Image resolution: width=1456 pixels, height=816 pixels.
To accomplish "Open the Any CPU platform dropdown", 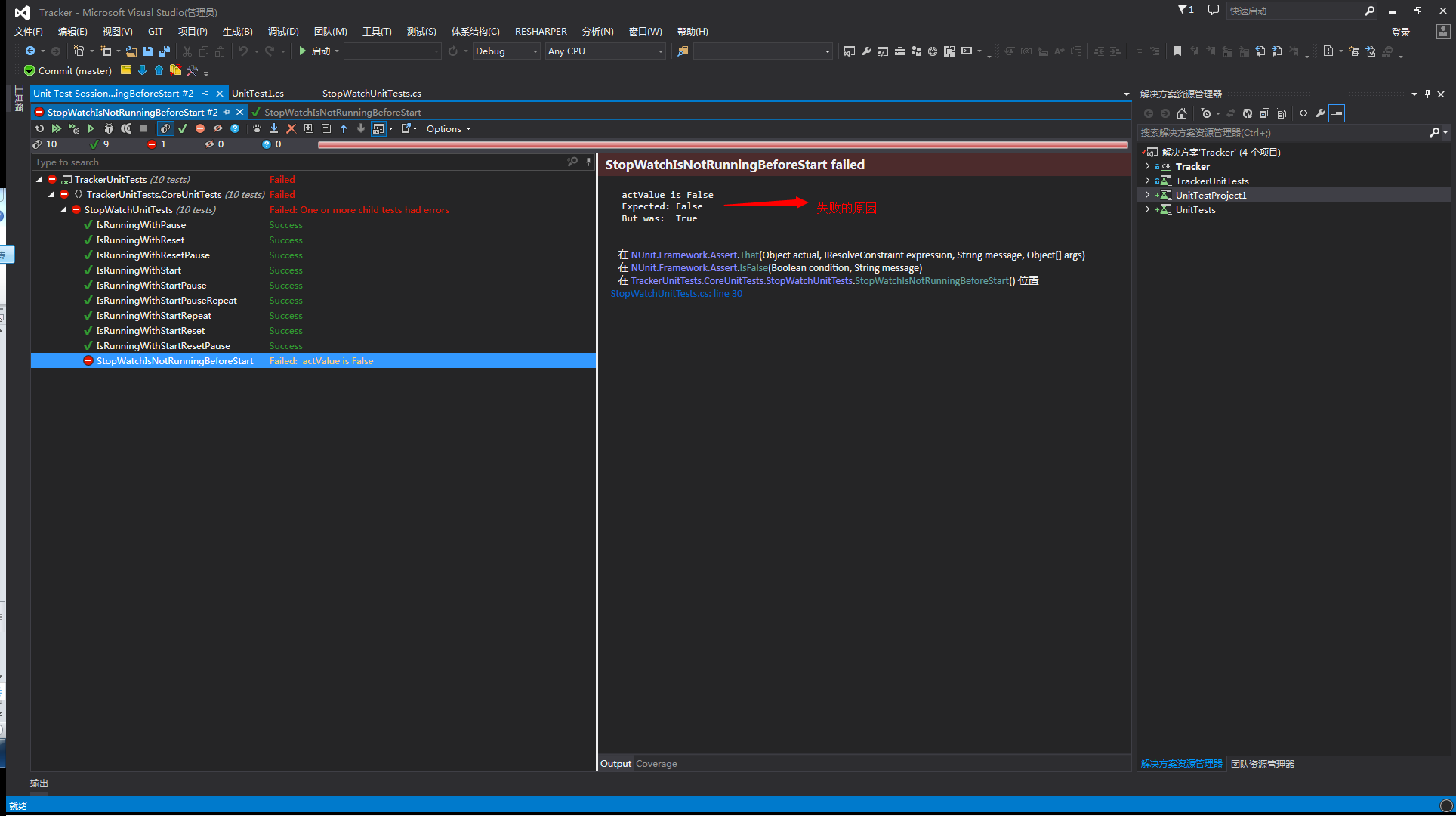I will [x=606, y=51].
